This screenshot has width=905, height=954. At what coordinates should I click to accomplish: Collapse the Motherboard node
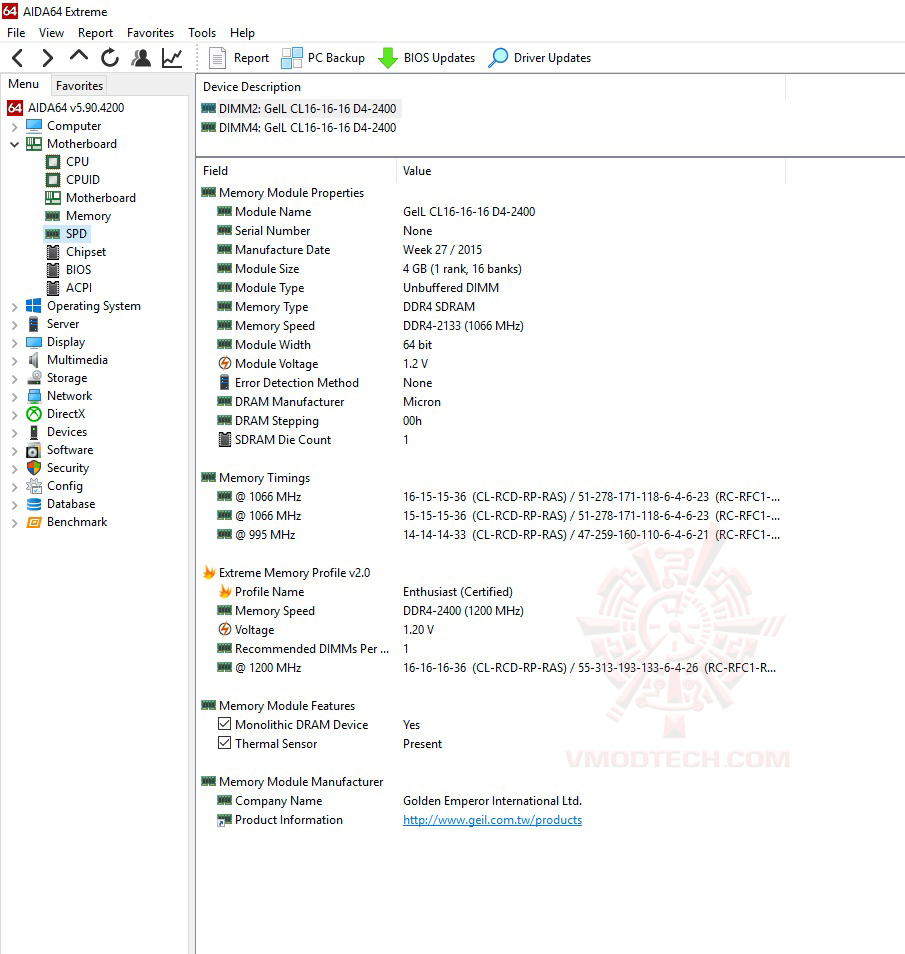15,144
